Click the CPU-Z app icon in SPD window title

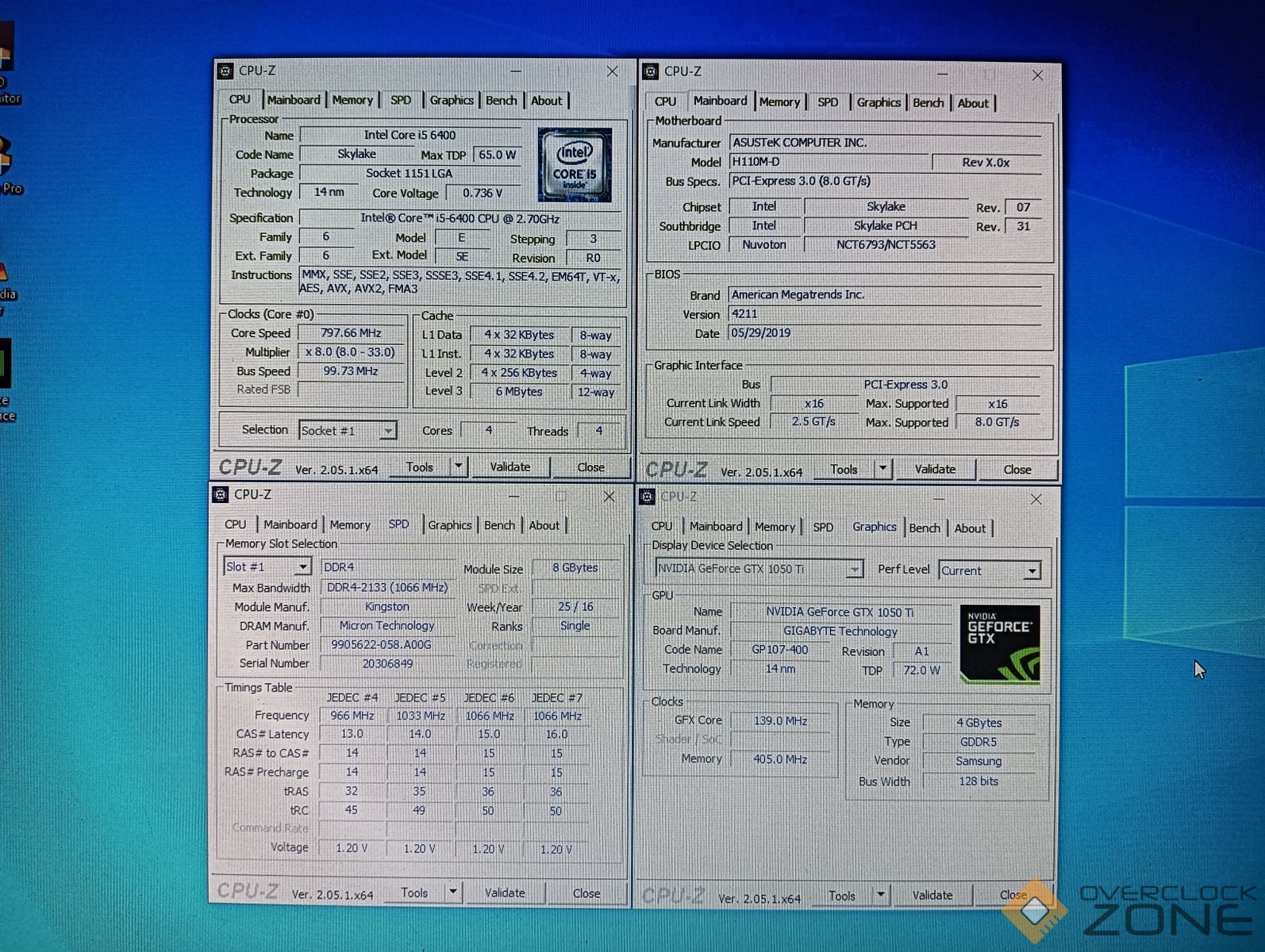(221, 494)
